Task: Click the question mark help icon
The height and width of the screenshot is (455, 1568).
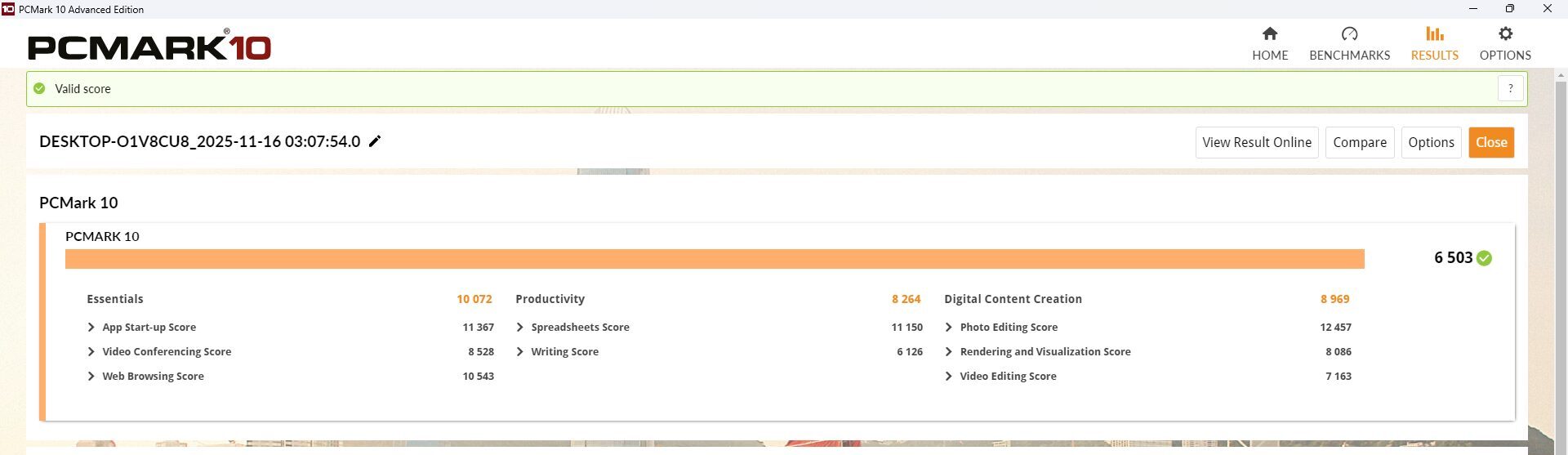Action: point(1510,88)
